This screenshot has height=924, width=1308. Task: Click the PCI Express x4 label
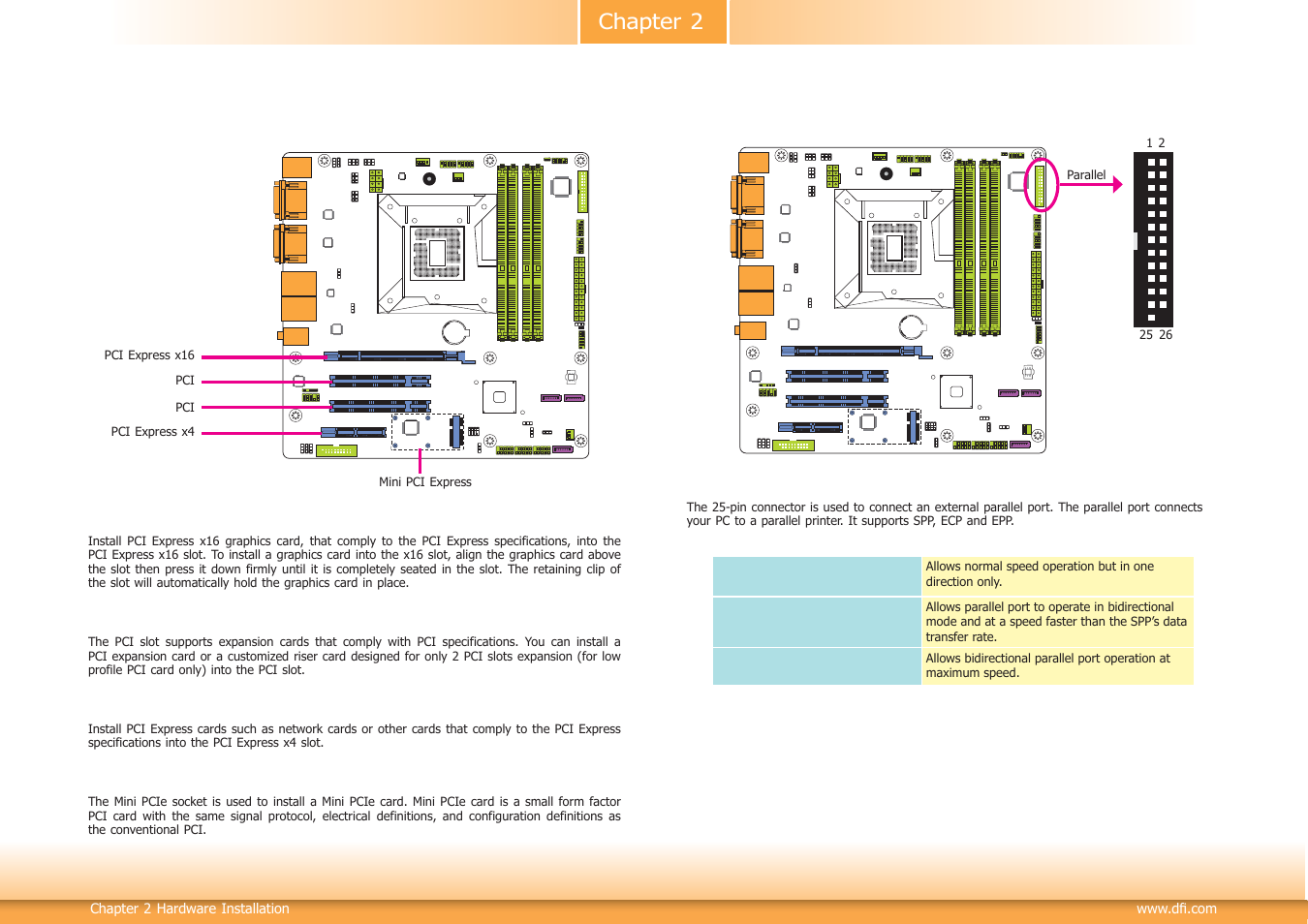152,432
